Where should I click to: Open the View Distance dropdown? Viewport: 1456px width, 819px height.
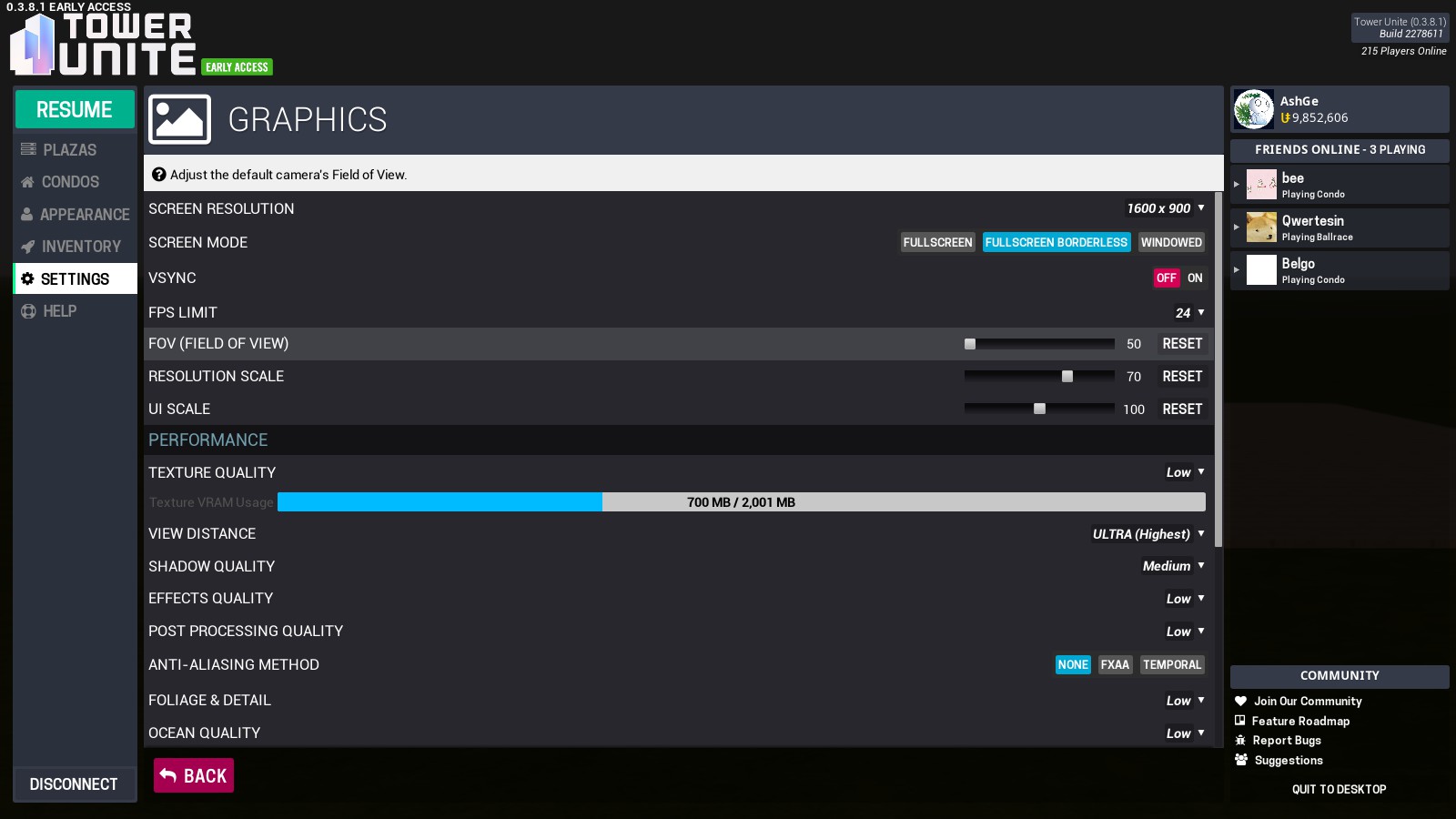1148,534
